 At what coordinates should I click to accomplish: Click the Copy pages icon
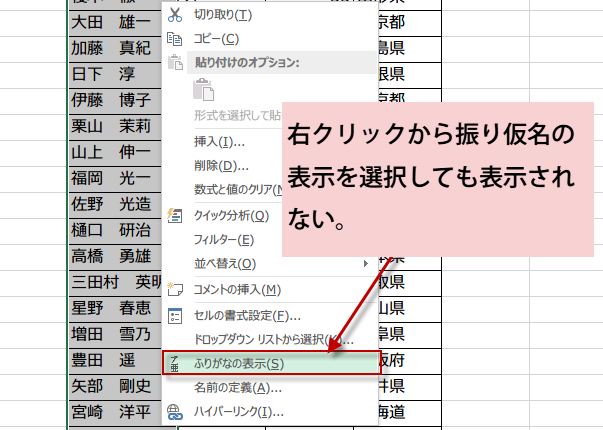(175, 39)
